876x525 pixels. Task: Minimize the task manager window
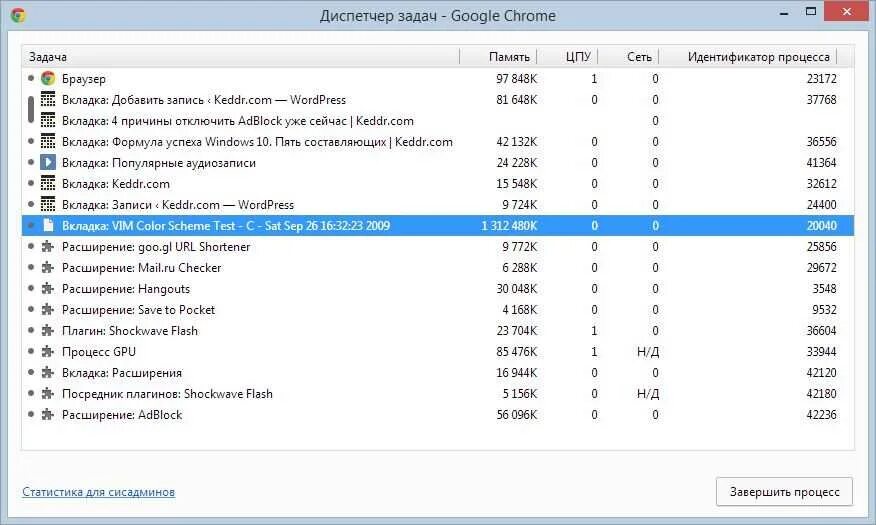(x=784, y=12)
